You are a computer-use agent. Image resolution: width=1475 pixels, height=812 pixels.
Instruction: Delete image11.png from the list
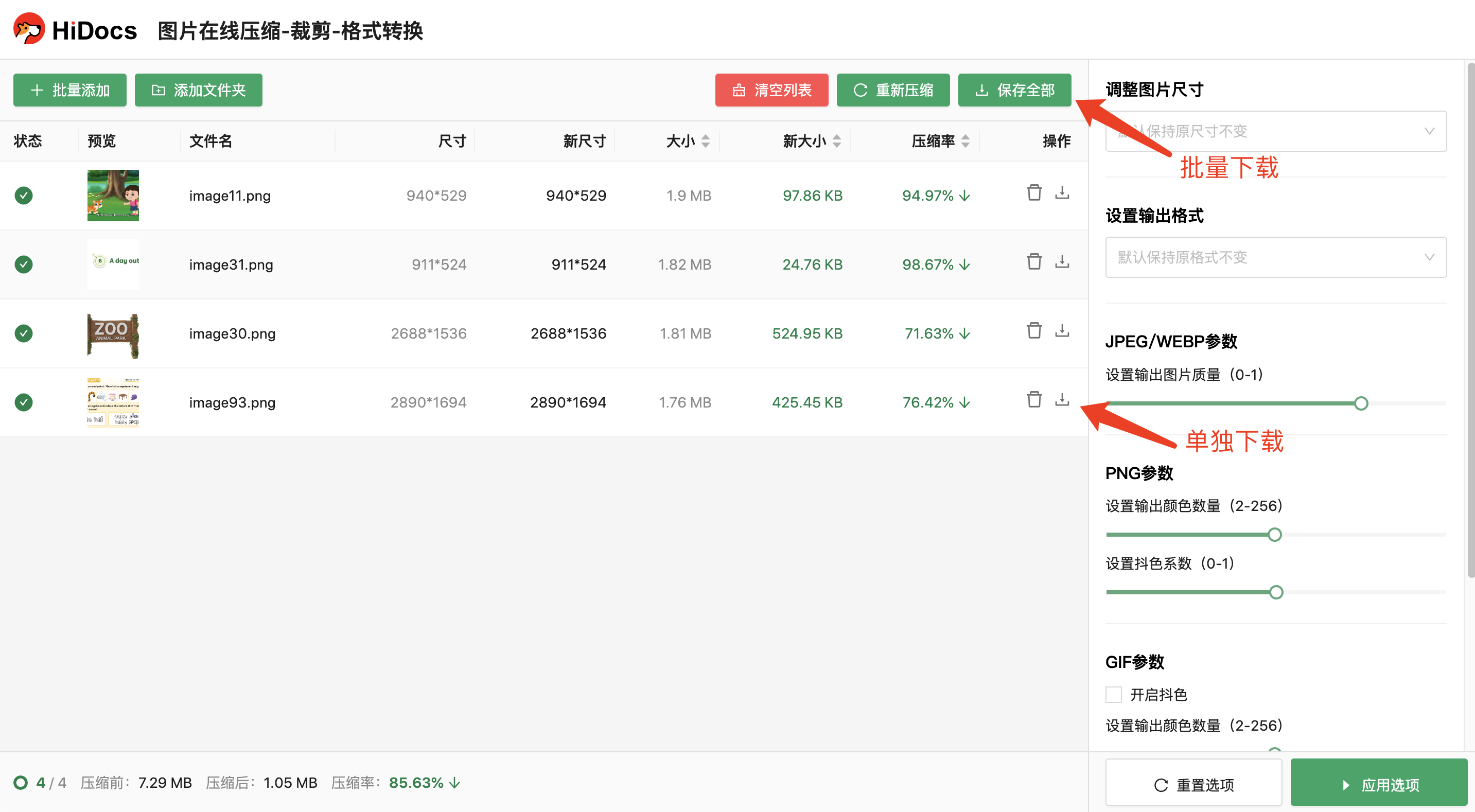click(1034, 193)
